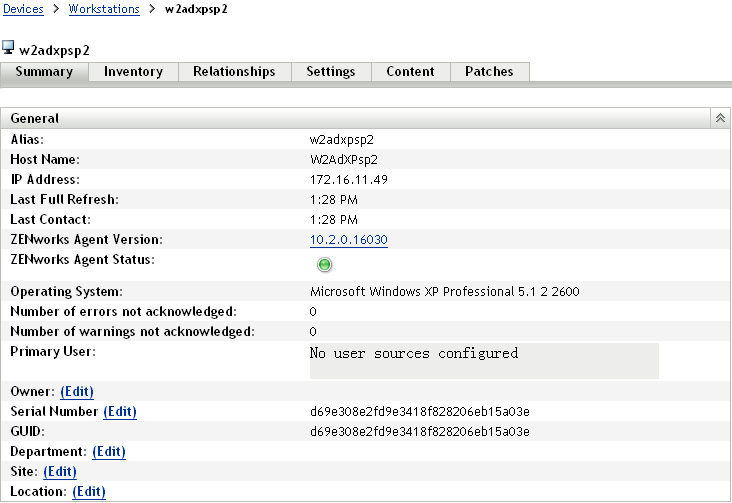Navigate to Devices breadcrumb link
This screenshot has height=503, width=732.
[23, 9]
